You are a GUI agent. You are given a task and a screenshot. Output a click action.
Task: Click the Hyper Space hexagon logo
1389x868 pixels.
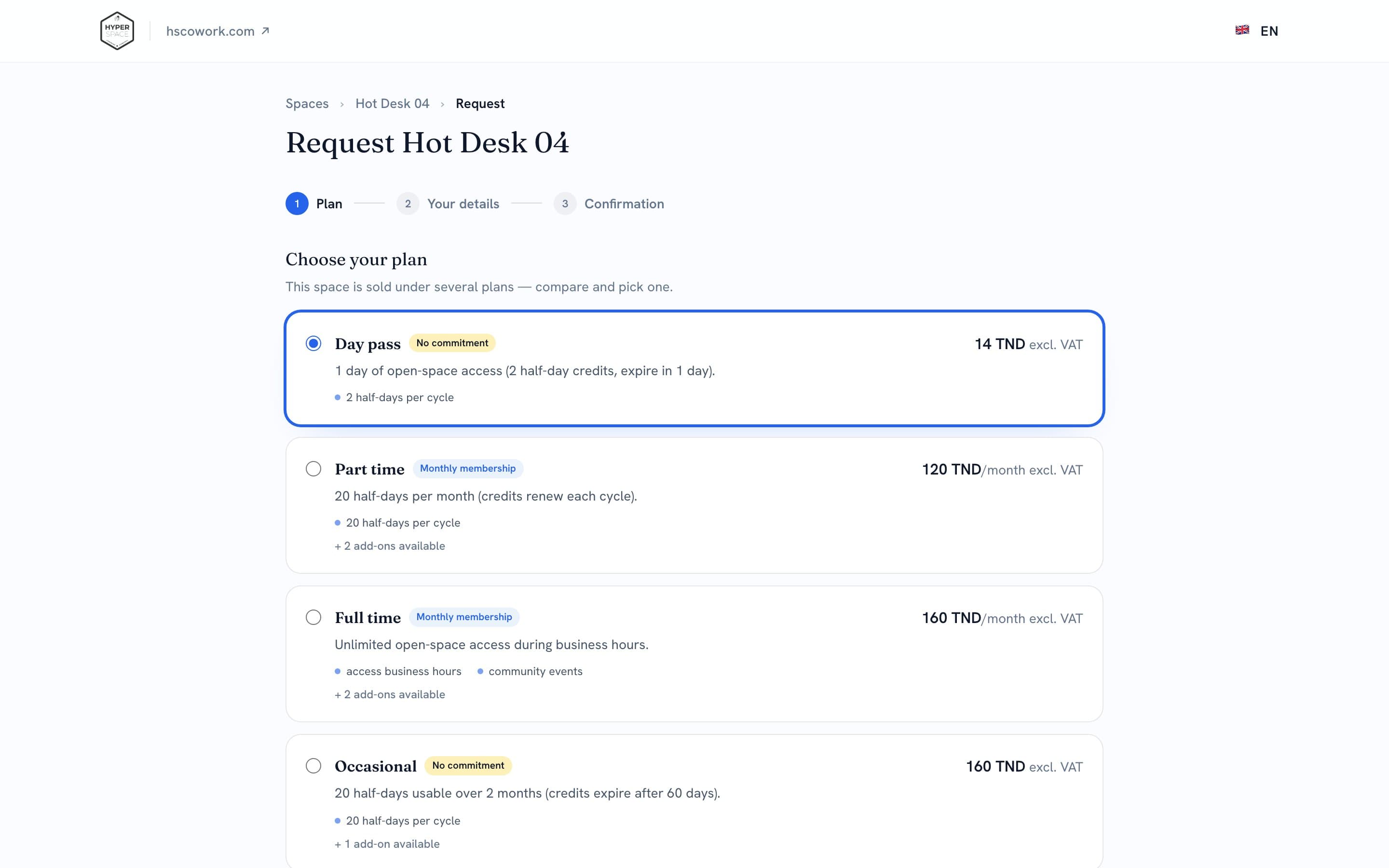click(x=117, y=31)
